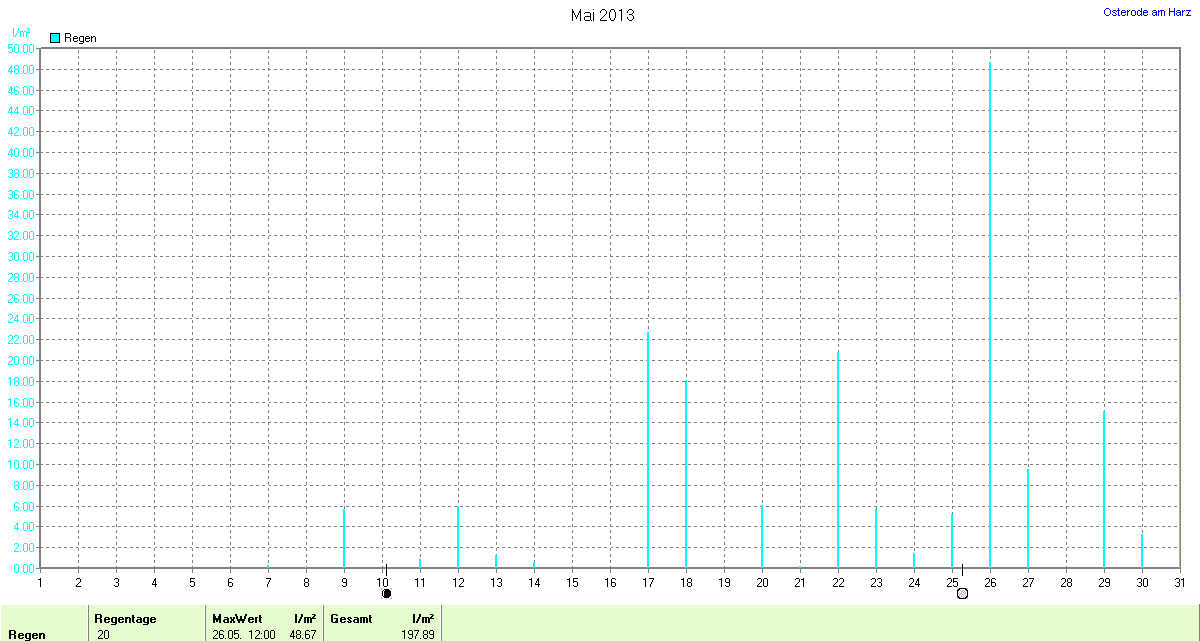Click the Gesamt column header
The image size is (1200, 641).
click(x=351, y=619)
